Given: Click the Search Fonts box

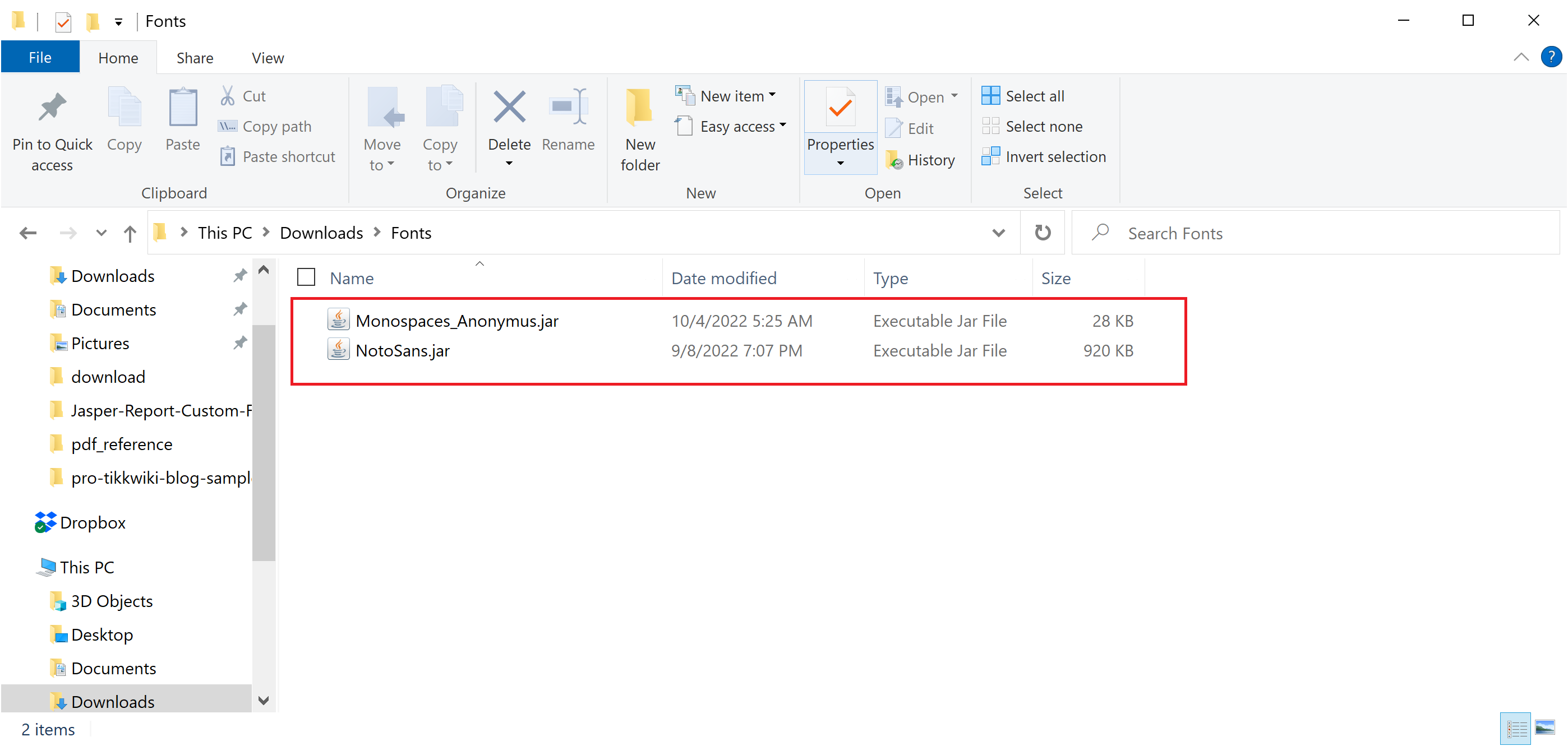Looking at the screenshot, I should 1315,233.
